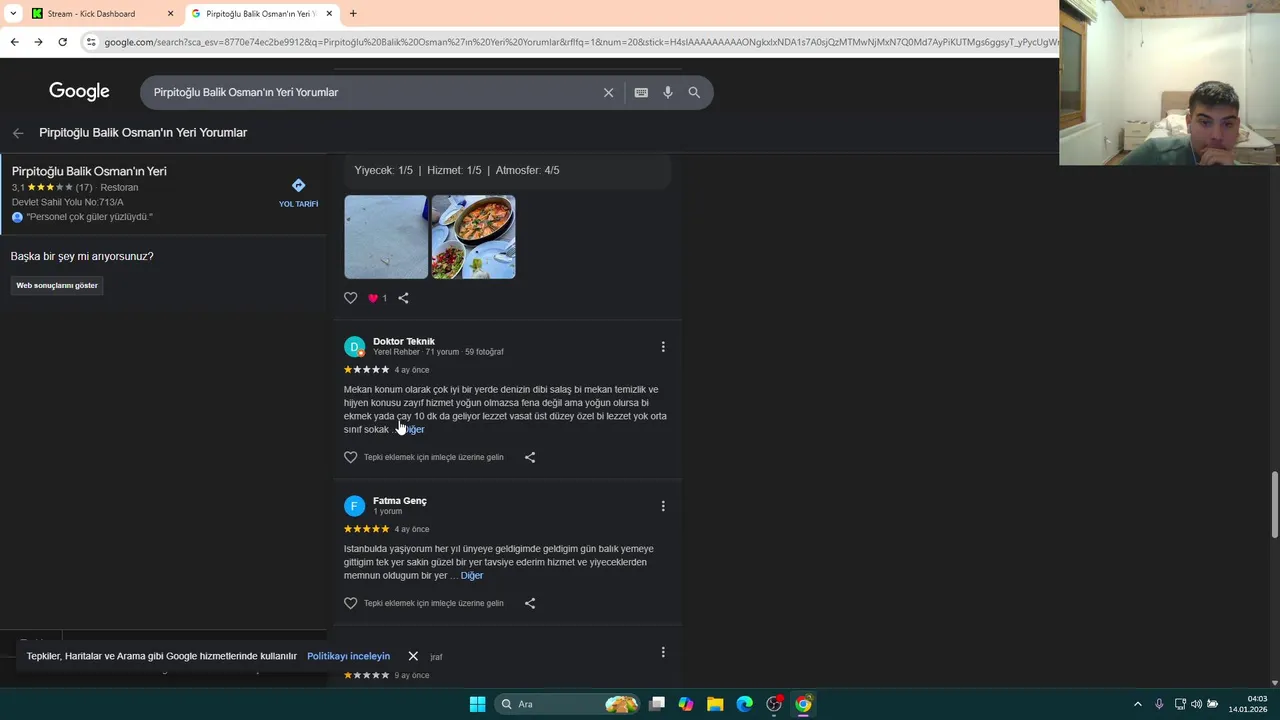Share Doktor Teknik's review
The width and height of the screenshot is (1280, 720).
[x=530, y=457]
